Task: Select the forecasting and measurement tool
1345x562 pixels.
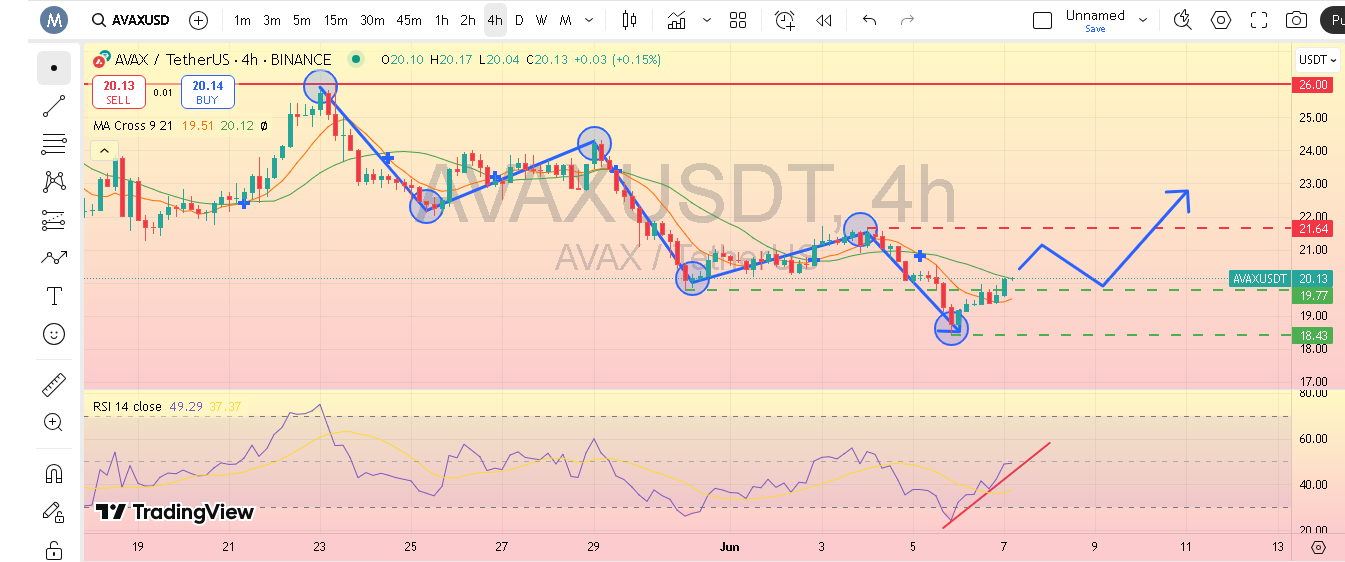Action: pos(54,219)
